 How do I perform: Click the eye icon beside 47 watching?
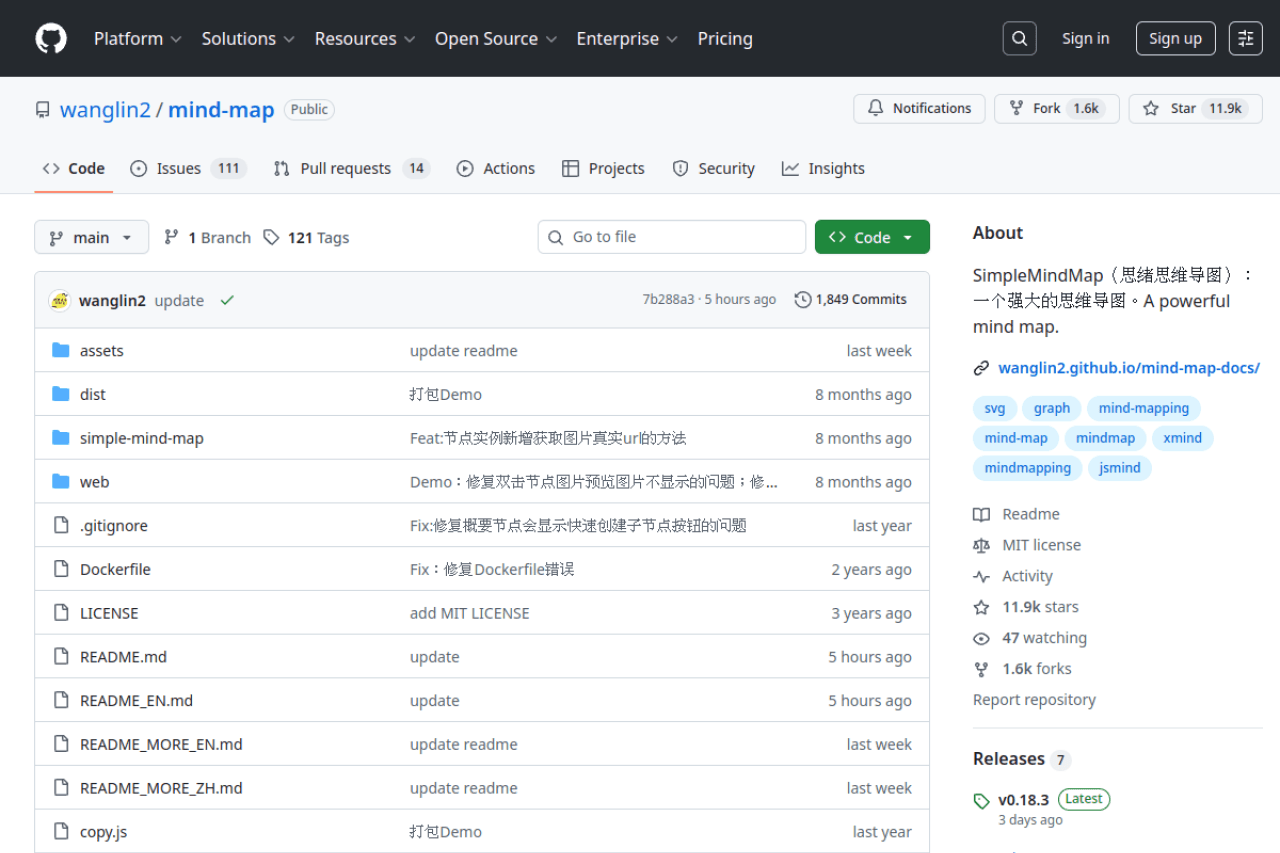(x=982, y=637)
